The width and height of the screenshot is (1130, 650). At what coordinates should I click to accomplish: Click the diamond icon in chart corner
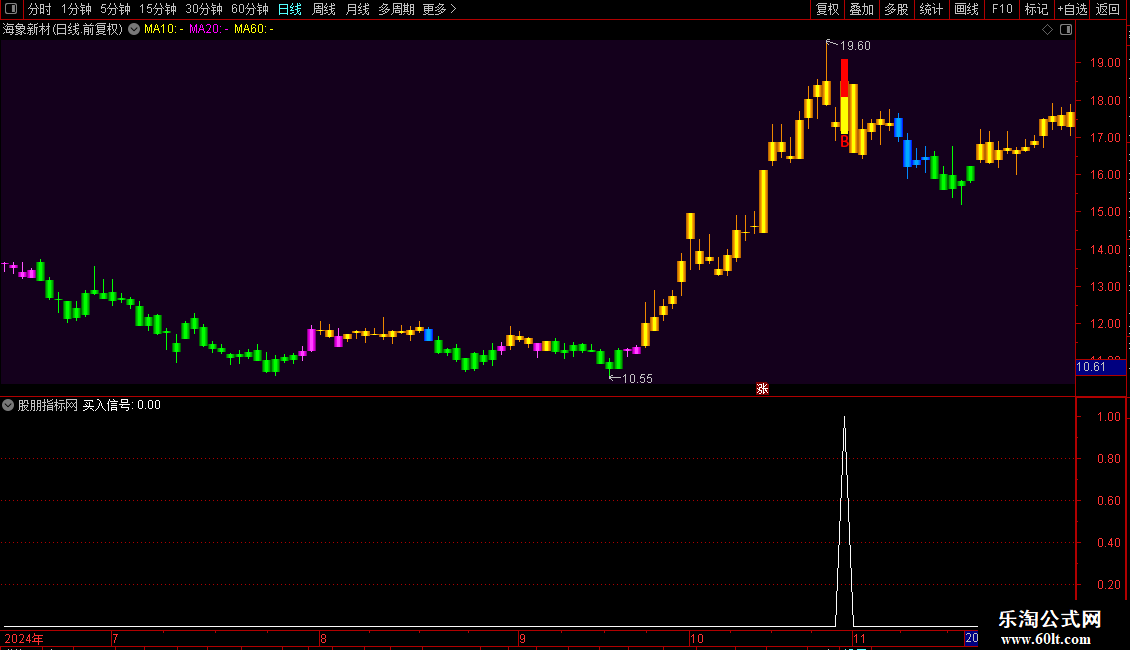(x=1048, y=30)
